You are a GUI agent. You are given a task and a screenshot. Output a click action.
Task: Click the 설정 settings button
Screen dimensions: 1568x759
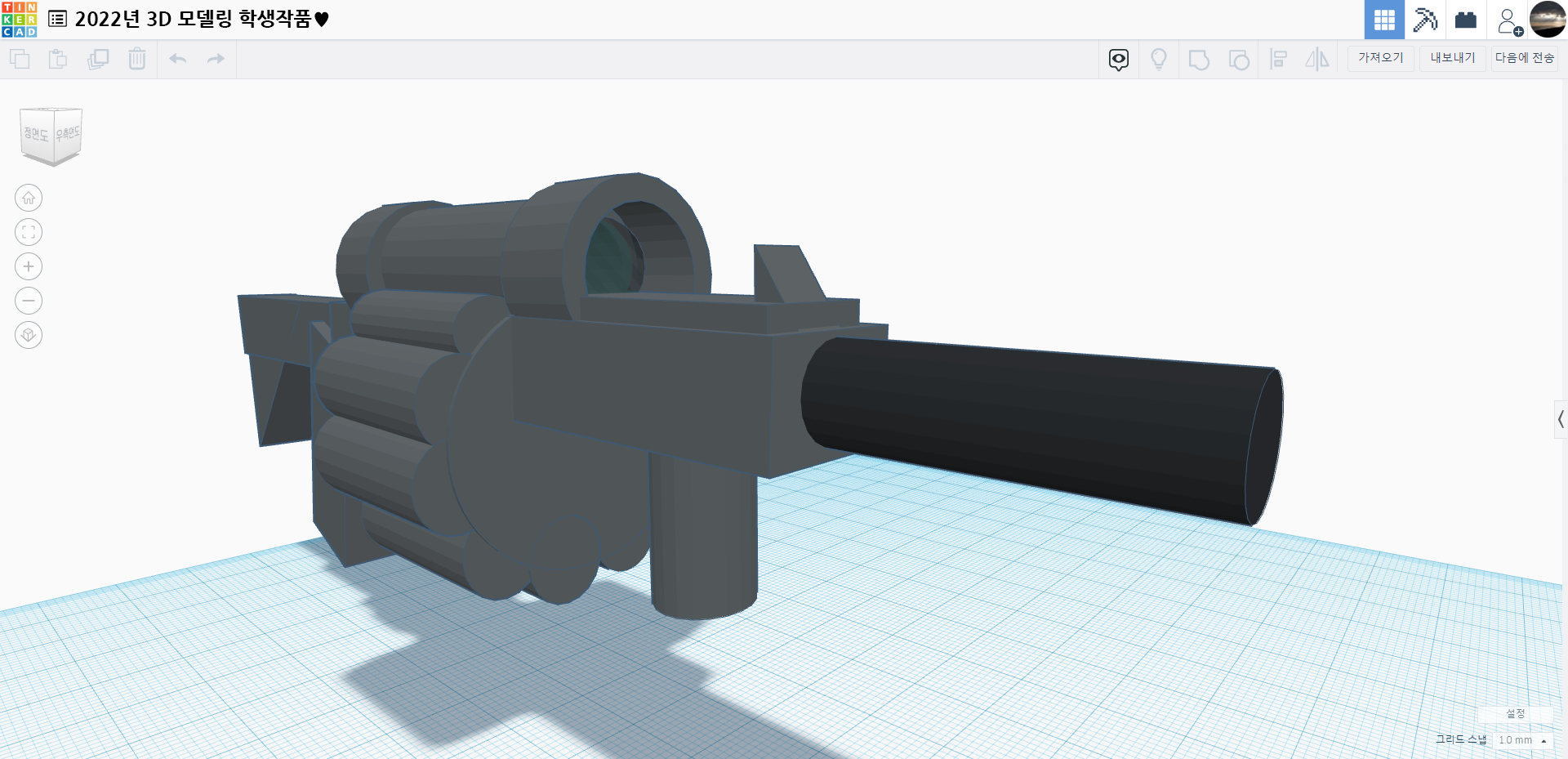[x=1515, y=714]
